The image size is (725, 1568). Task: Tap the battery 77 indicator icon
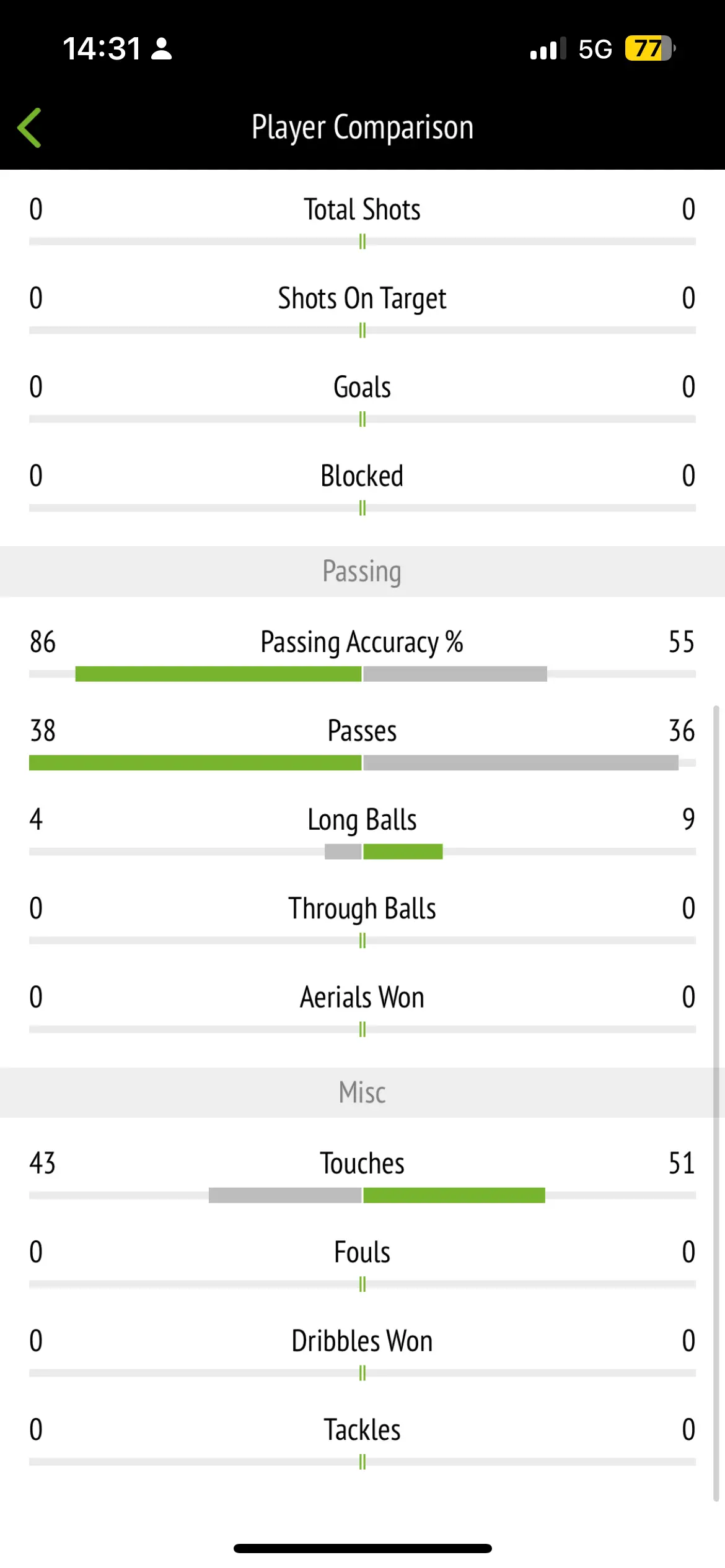[x=649, y=48]
